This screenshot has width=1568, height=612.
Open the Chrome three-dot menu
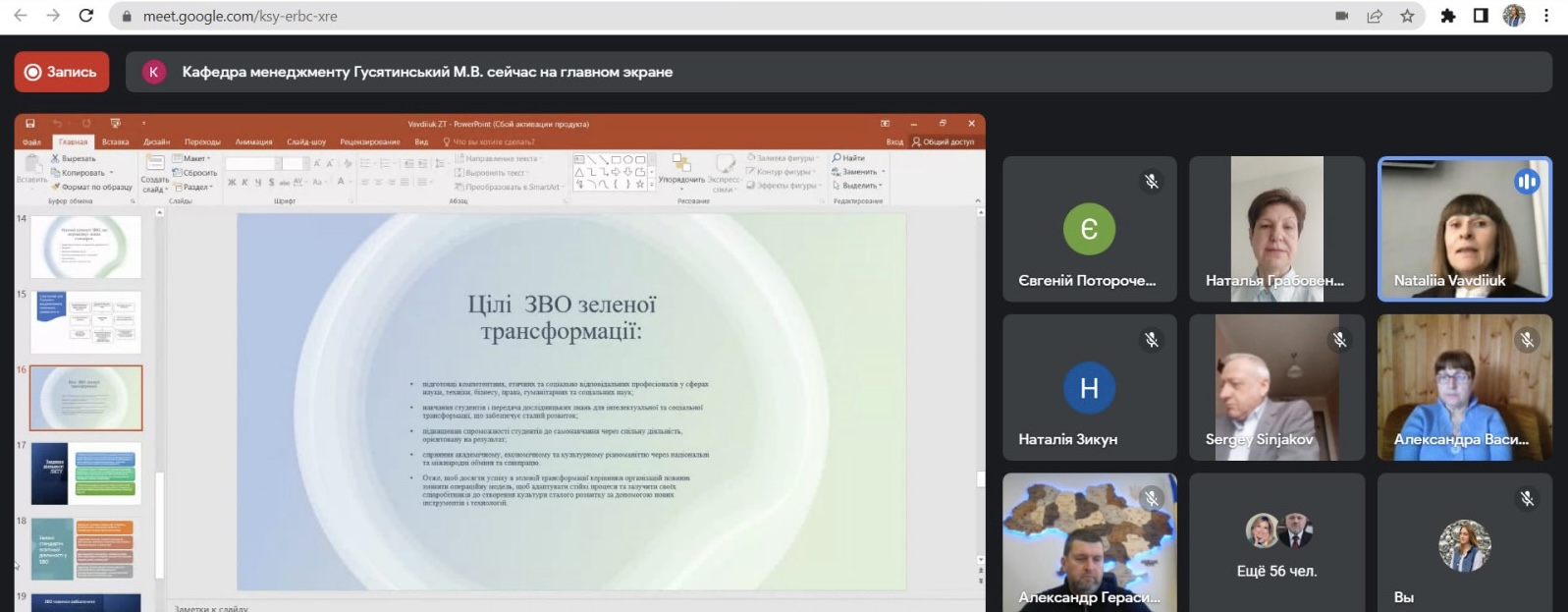pyautogui.click(x=1546, y=16)
